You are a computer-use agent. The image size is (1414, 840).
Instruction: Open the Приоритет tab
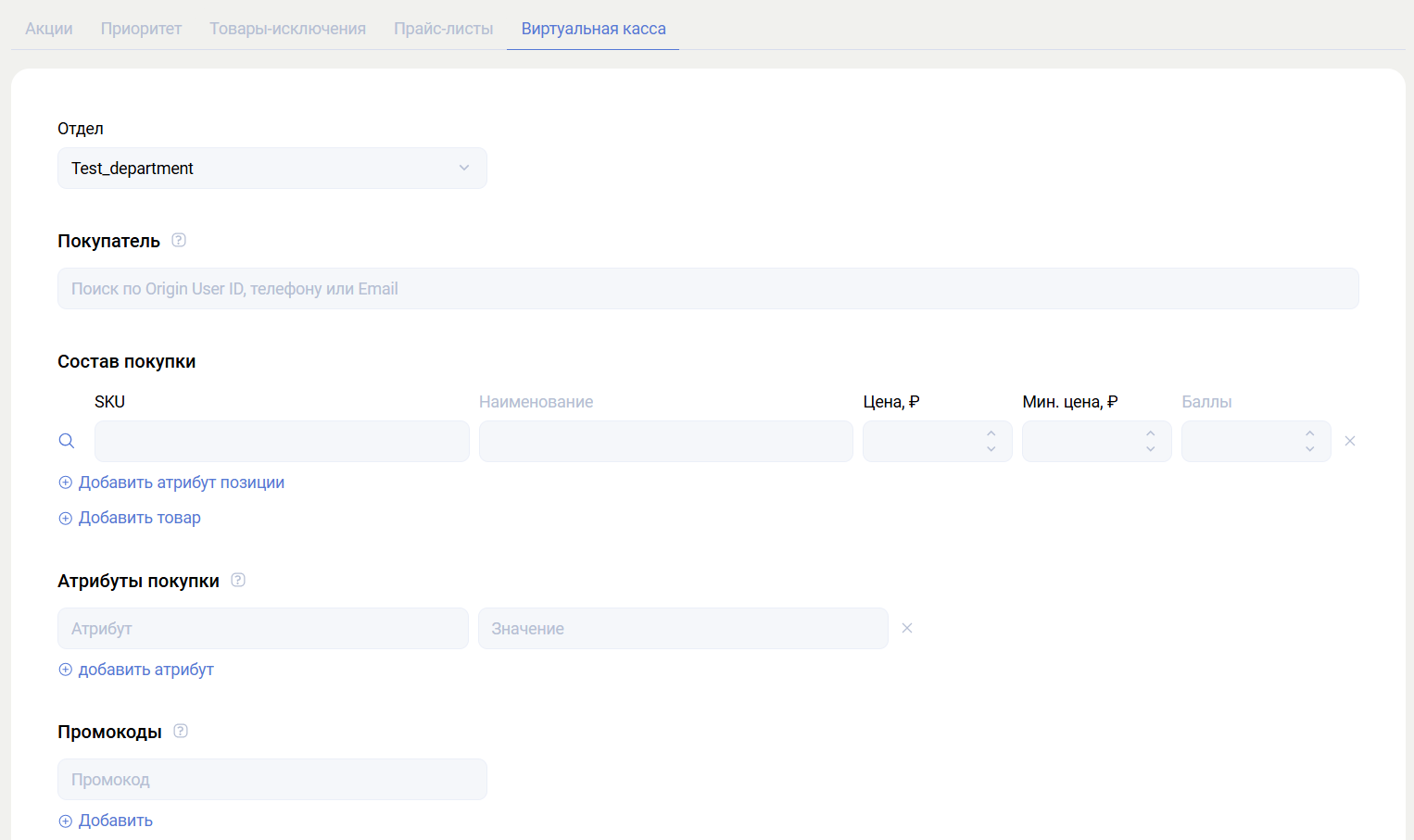pos(141,29)
